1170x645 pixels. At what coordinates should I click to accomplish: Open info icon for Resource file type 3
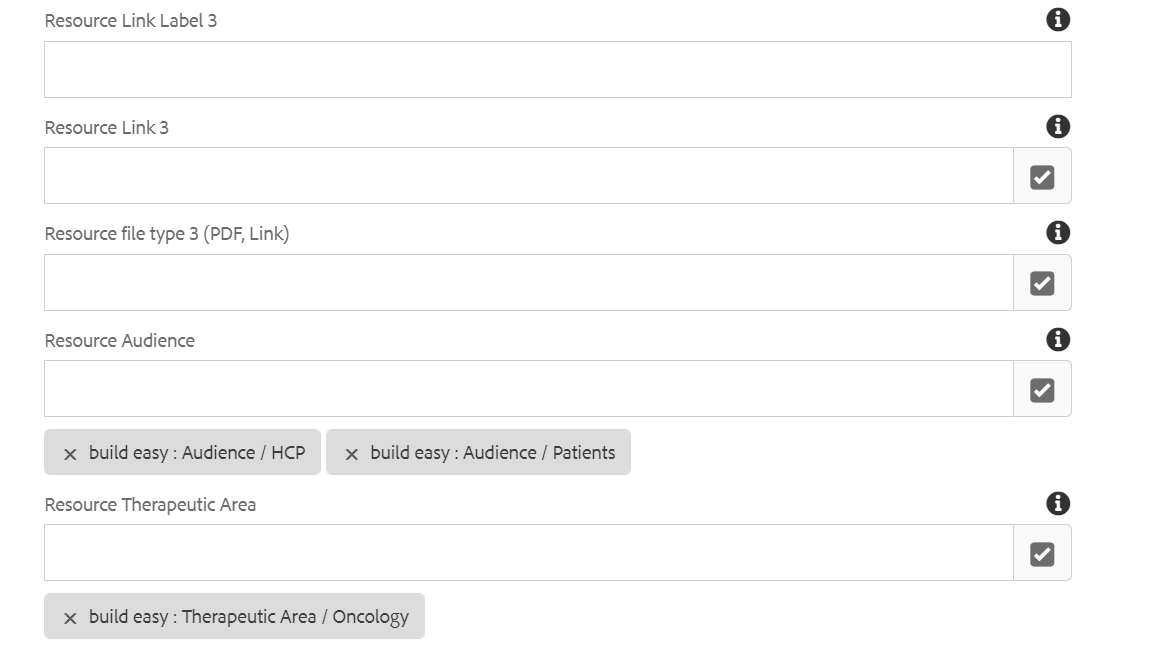1057,232
